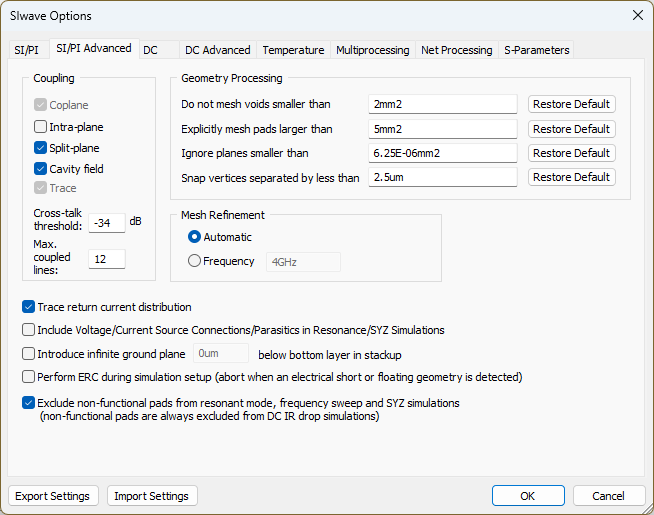Open the S-Parameters tab
Image resolution: width=654 pixels, height=515 pixels.
536,50
